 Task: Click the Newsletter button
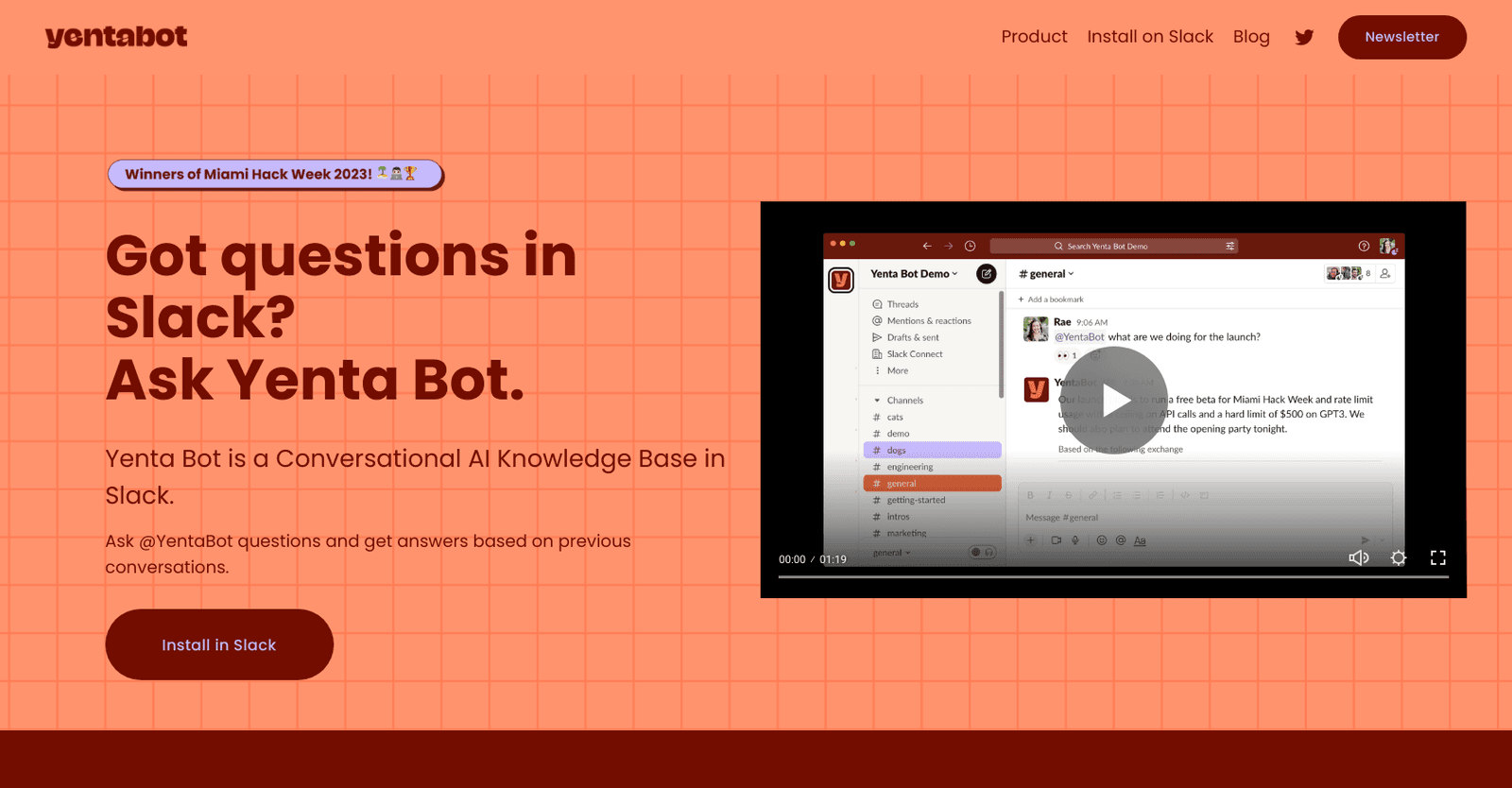1402,37
